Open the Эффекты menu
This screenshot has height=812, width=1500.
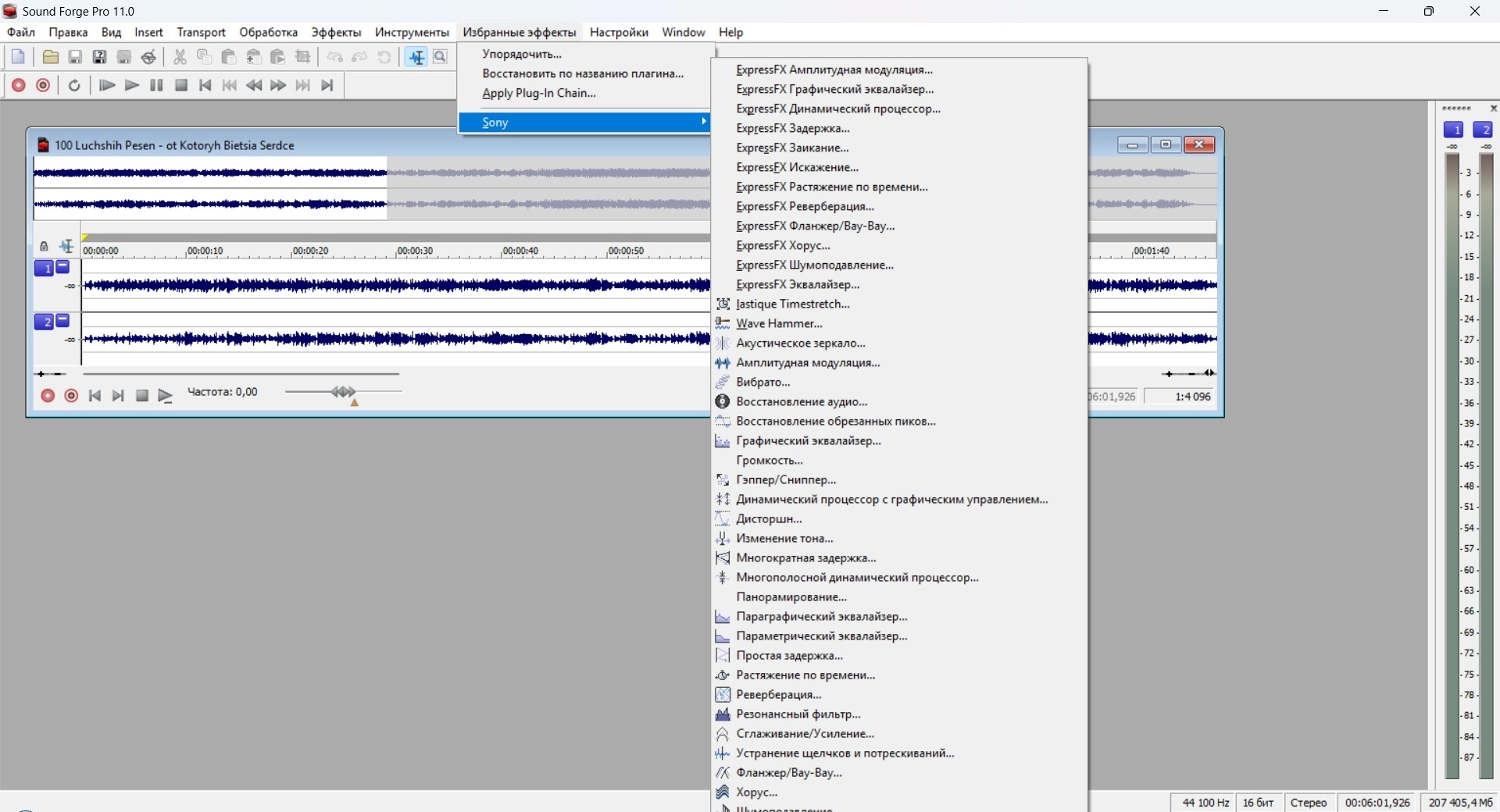337,32
